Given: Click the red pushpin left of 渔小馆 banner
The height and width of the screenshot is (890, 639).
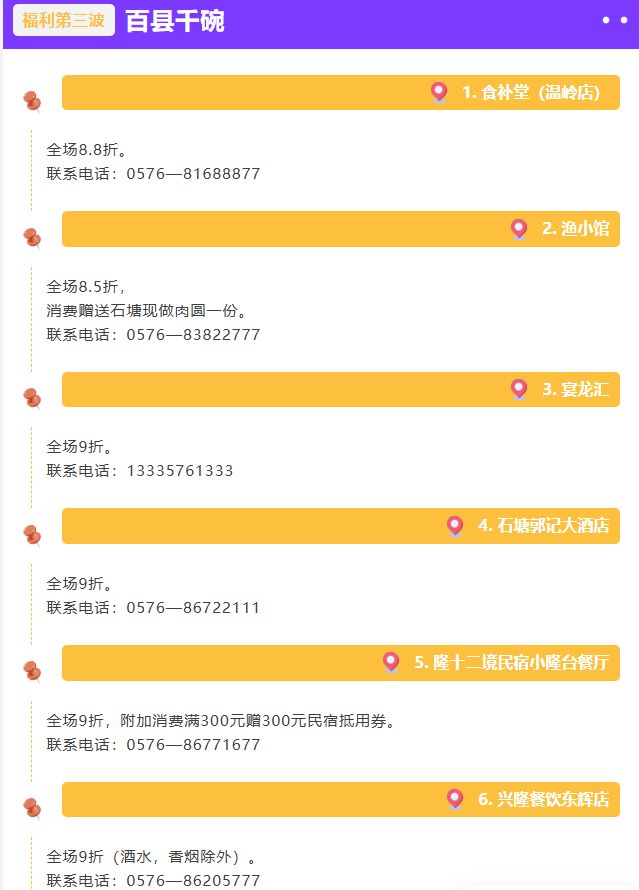Looking at the screenshot, I should click(x=32, y=238).
